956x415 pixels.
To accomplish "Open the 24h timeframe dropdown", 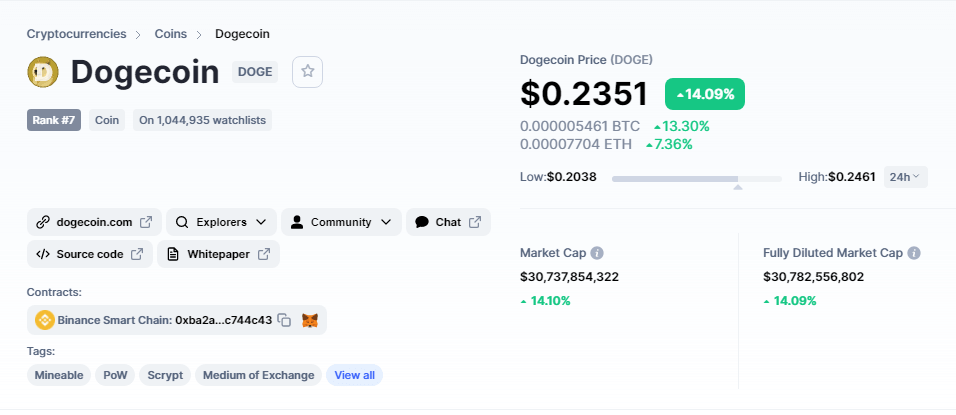I will (x=905, y=177).
